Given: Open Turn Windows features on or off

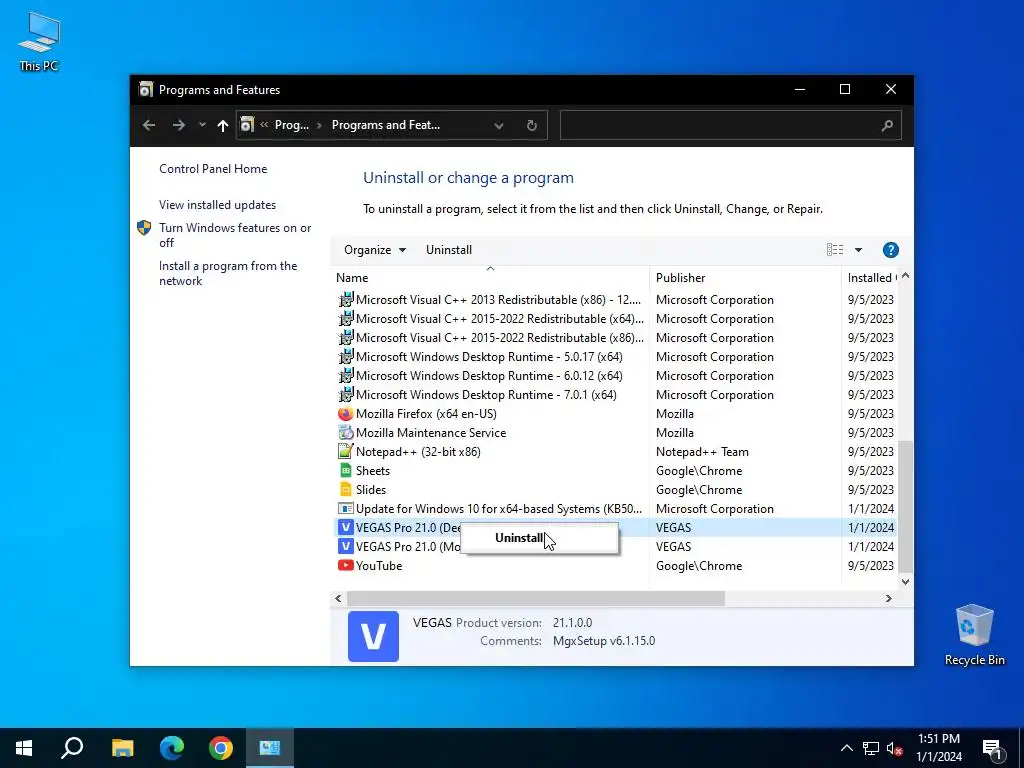Looking at the screenshot, I should [x=234, y=235].
